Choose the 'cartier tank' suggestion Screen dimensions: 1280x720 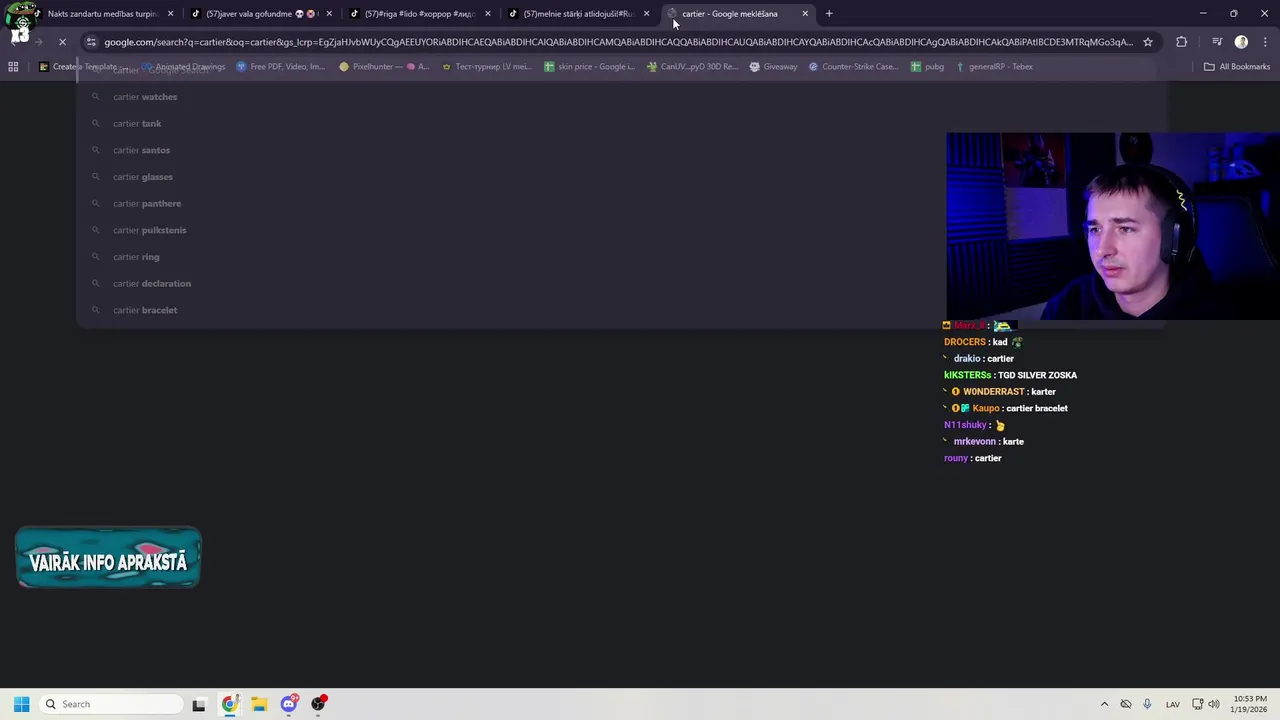pos(621,124)
